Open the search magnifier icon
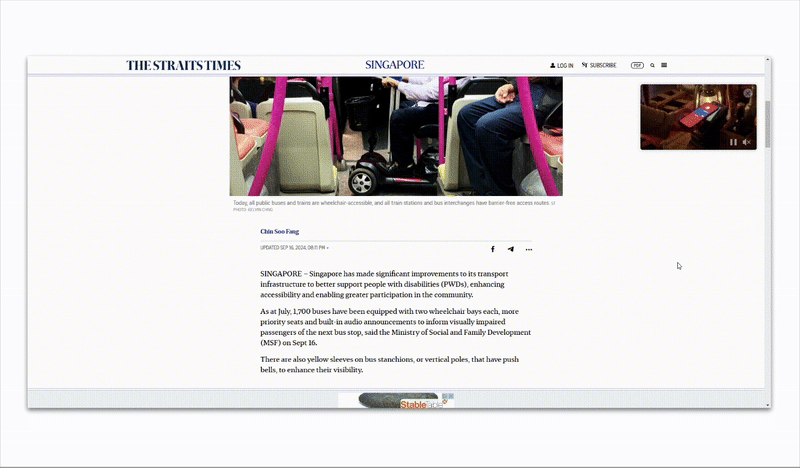 pos(652,65)
